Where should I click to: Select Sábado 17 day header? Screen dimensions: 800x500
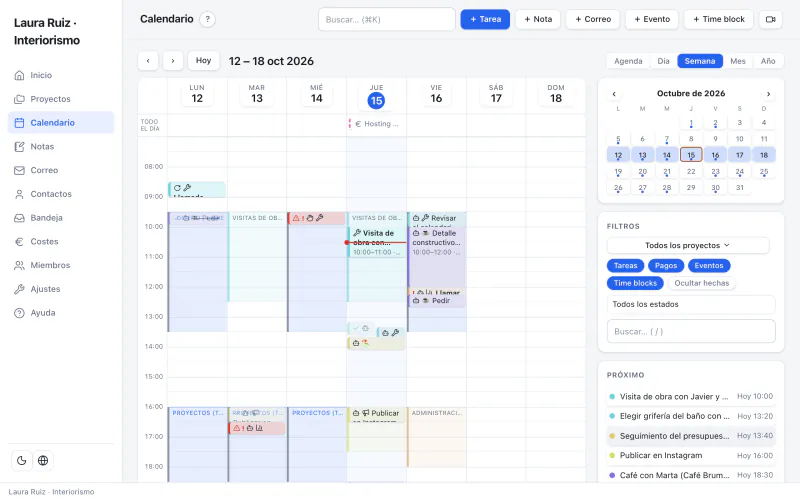(x=496, y=94)
